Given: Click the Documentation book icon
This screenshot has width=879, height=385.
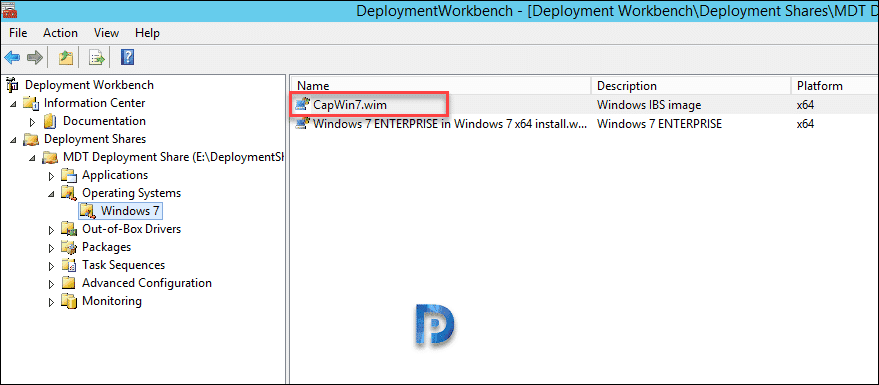Looking at the screenshot, I should pos(50,121).
